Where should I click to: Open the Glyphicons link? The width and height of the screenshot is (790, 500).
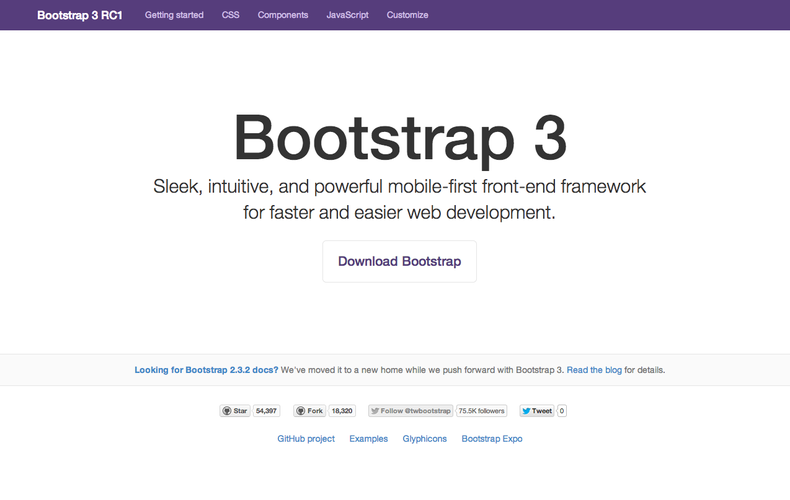click(x=424, y=439)
